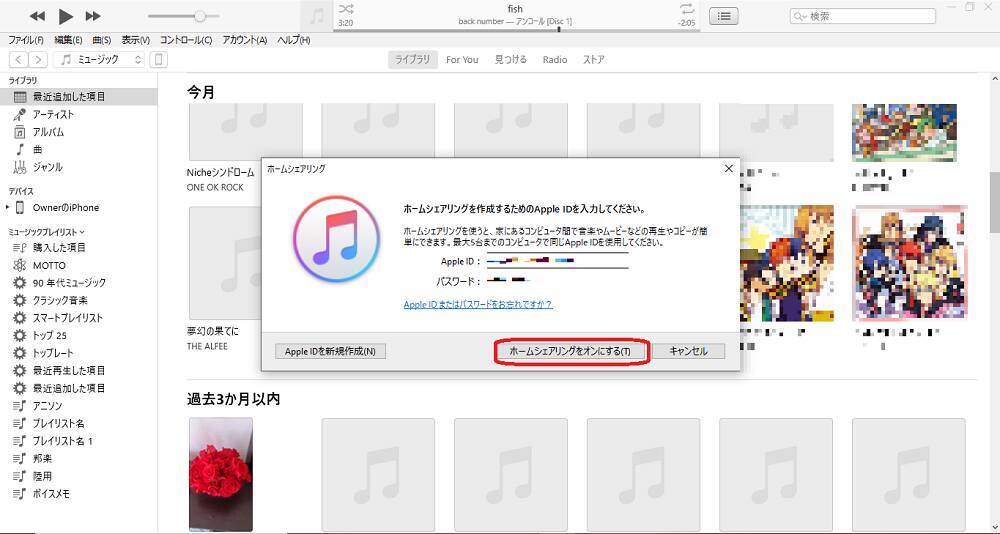1000x534 pixels.
Task: Click the next track fast-forward button
Action: (93, 16)
